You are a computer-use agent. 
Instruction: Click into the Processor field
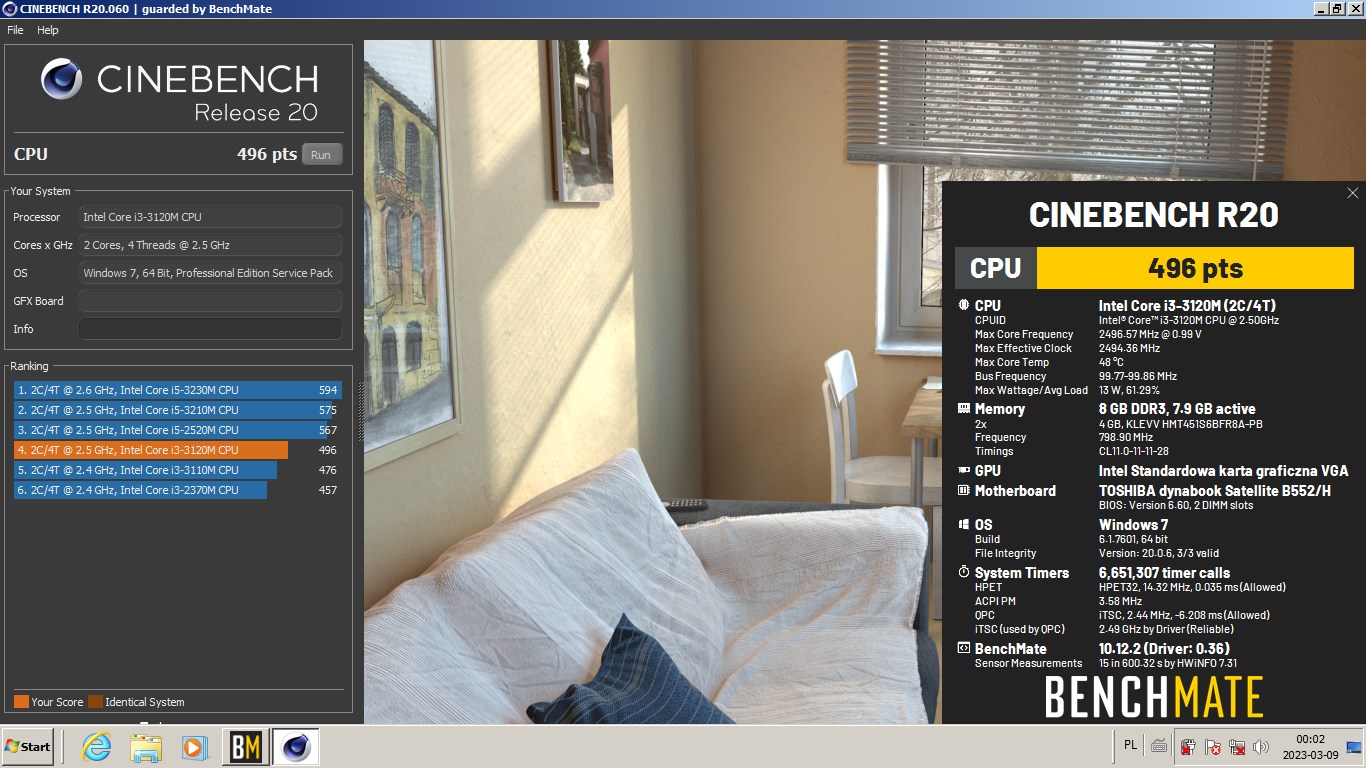(210, 217)
